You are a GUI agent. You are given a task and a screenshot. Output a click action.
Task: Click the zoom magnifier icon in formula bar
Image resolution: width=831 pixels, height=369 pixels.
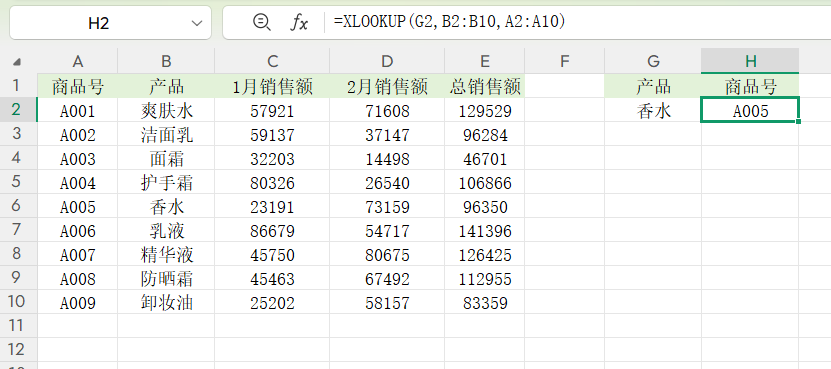262,22
